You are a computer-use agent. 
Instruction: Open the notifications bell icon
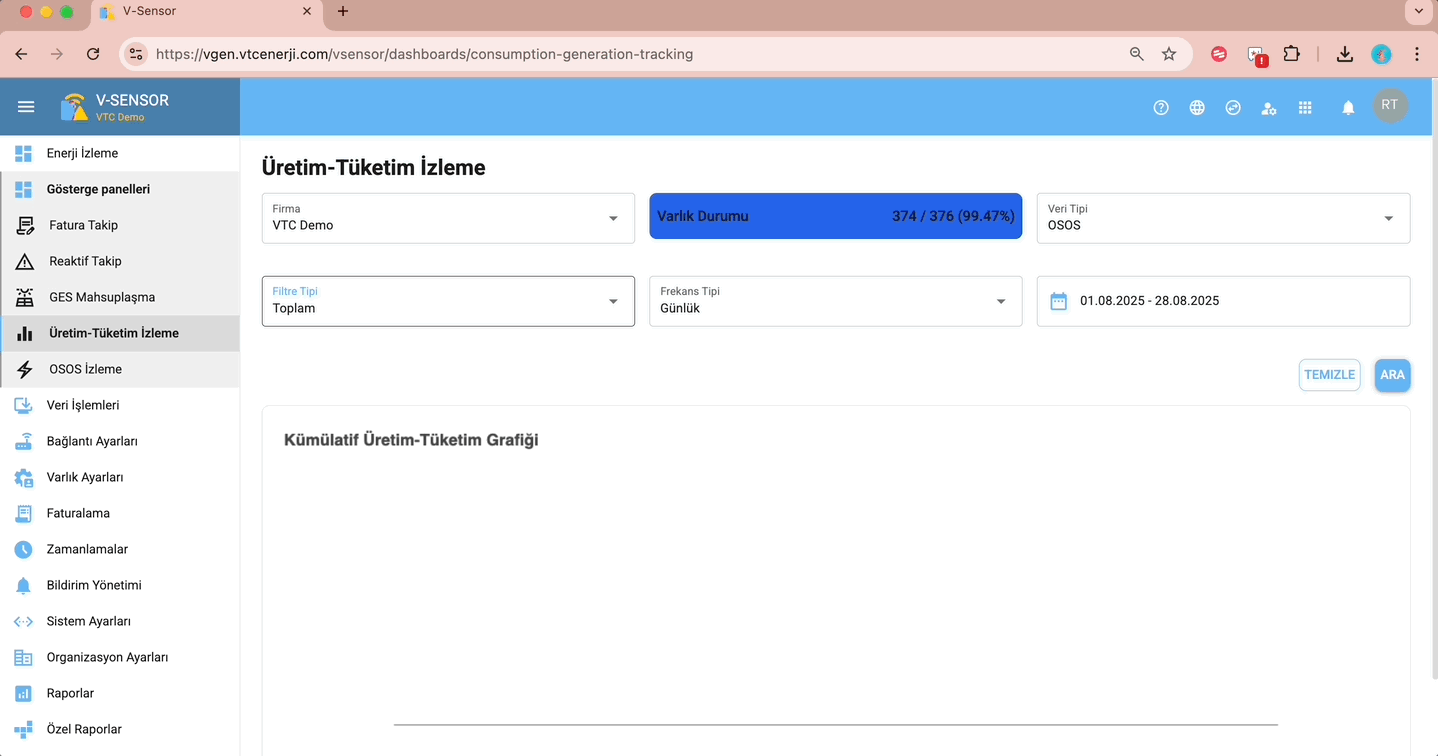pos(1348,108)
